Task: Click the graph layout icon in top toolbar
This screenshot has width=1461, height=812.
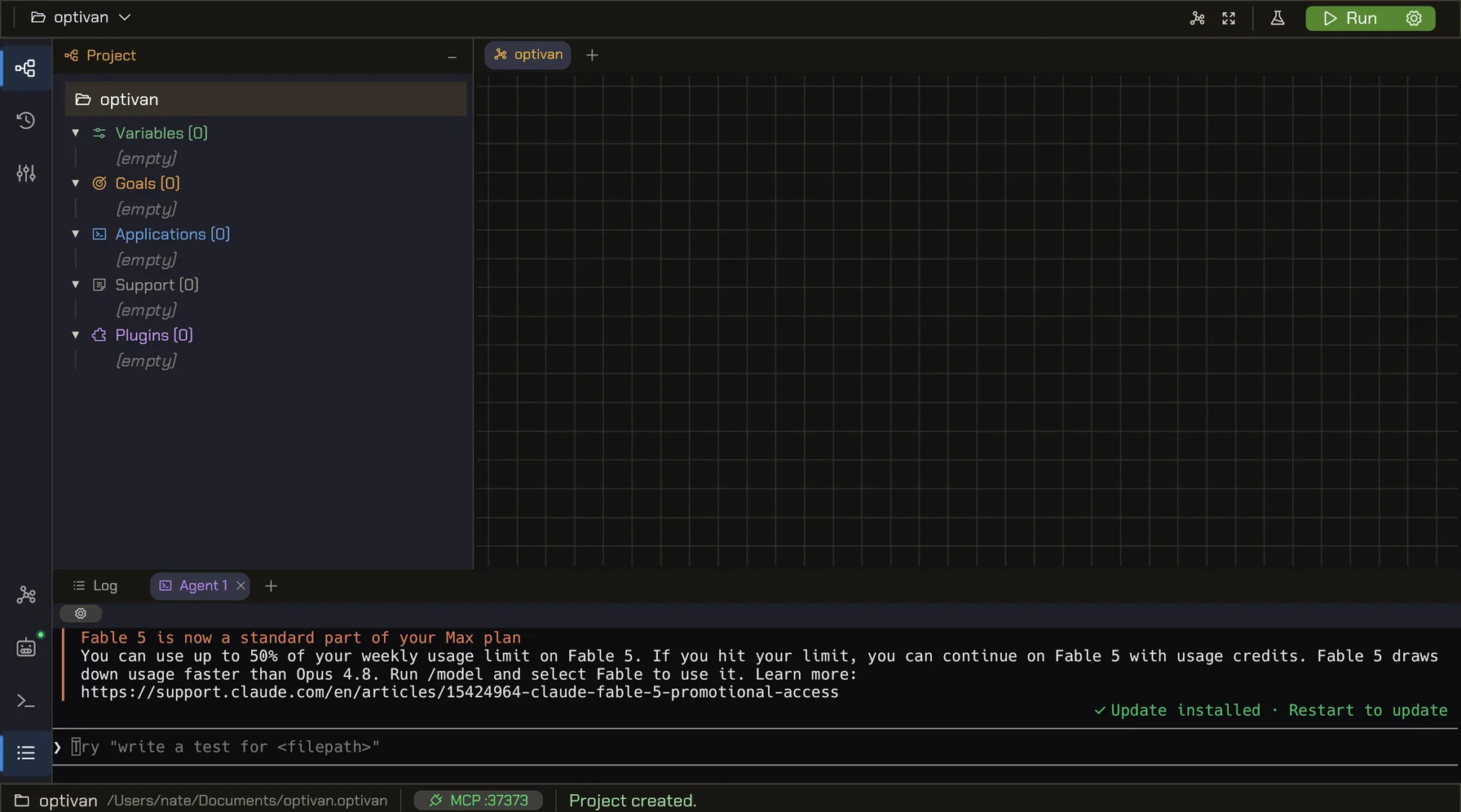Action: [1197, 18]
